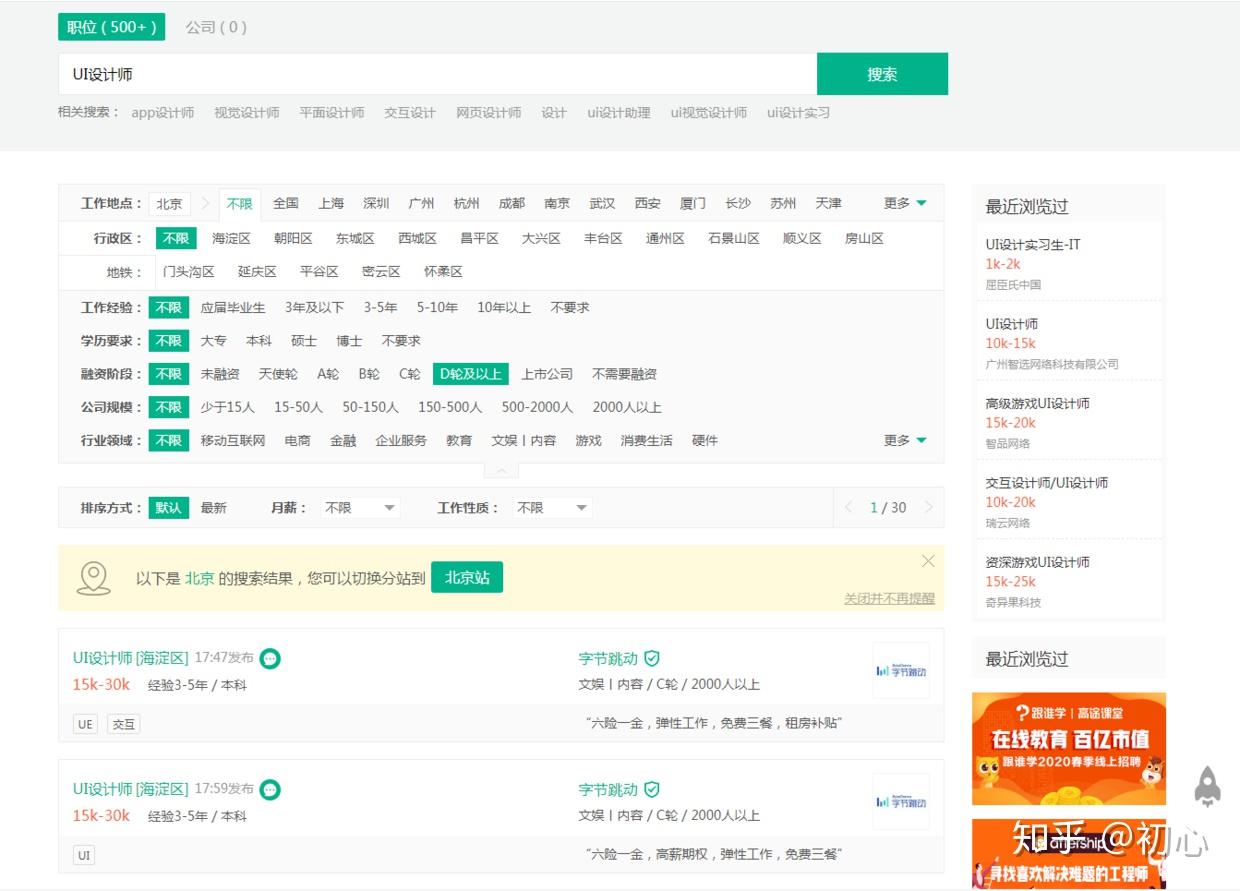
Task: Click the UI tag on the second posting
Action: [x=85, y=855]
